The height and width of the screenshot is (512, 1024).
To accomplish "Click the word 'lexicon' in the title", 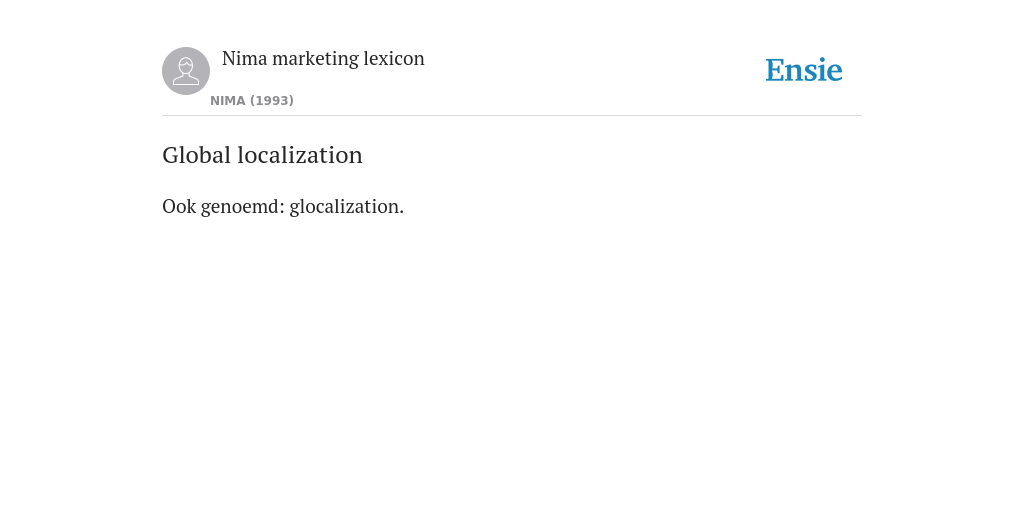I will coord(394,58).
